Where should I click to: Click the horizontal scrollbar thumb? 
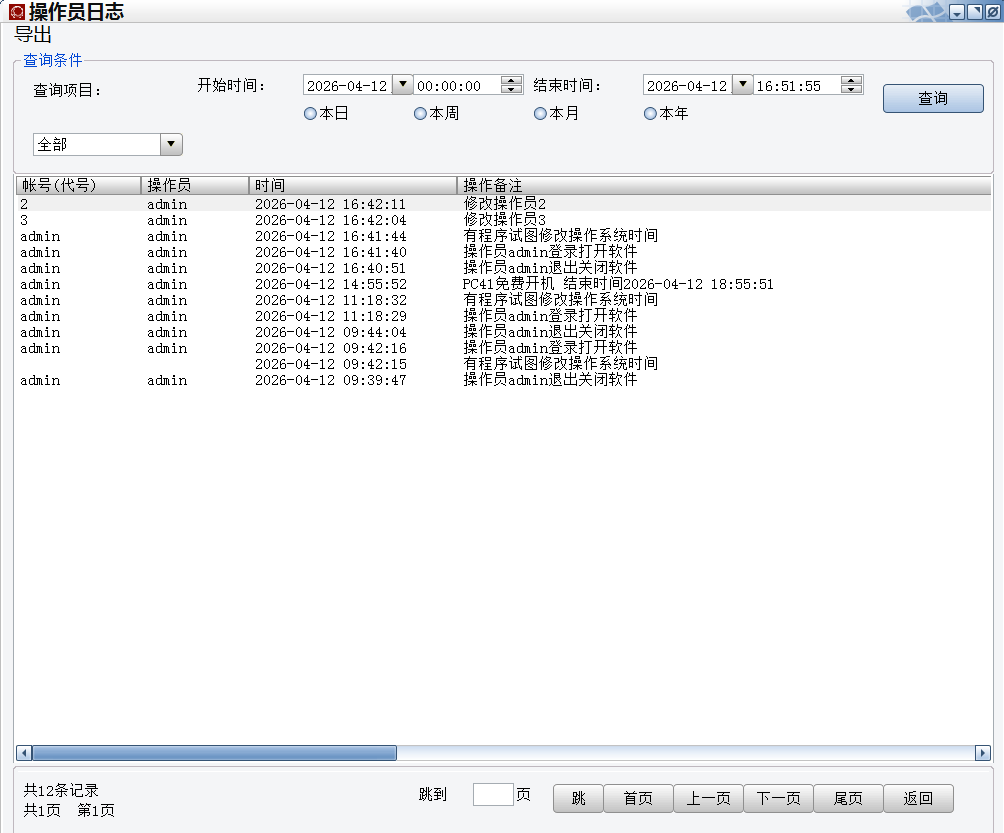click(x=215, y=753)
